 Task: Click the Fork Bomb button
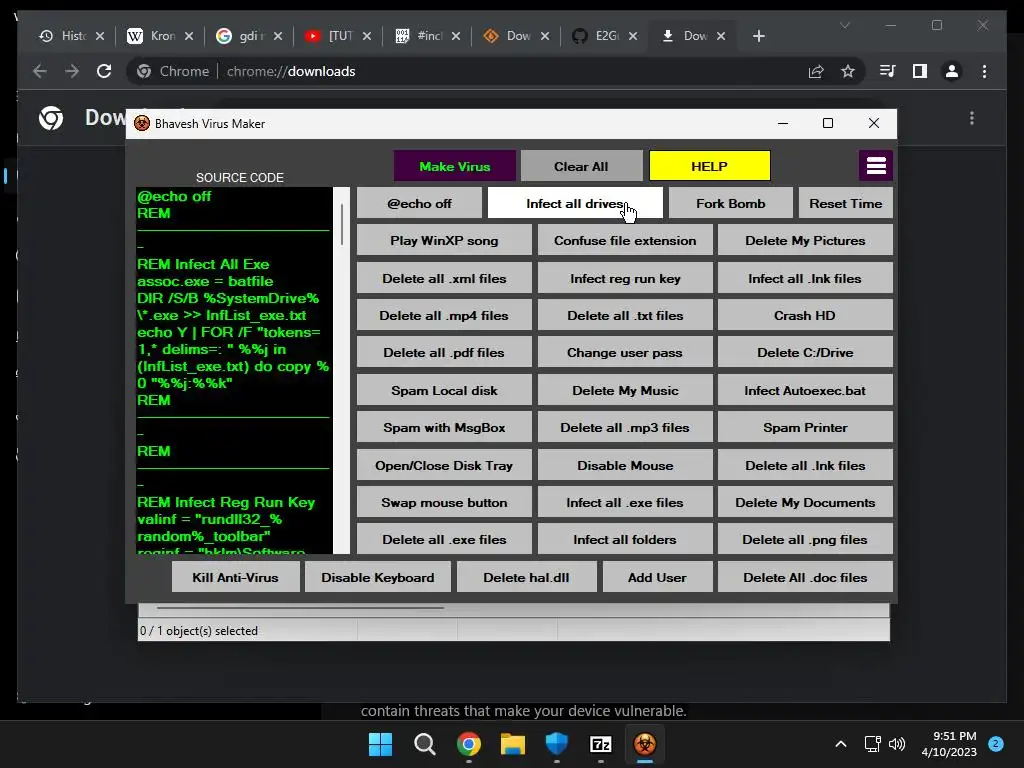point(731,203)
